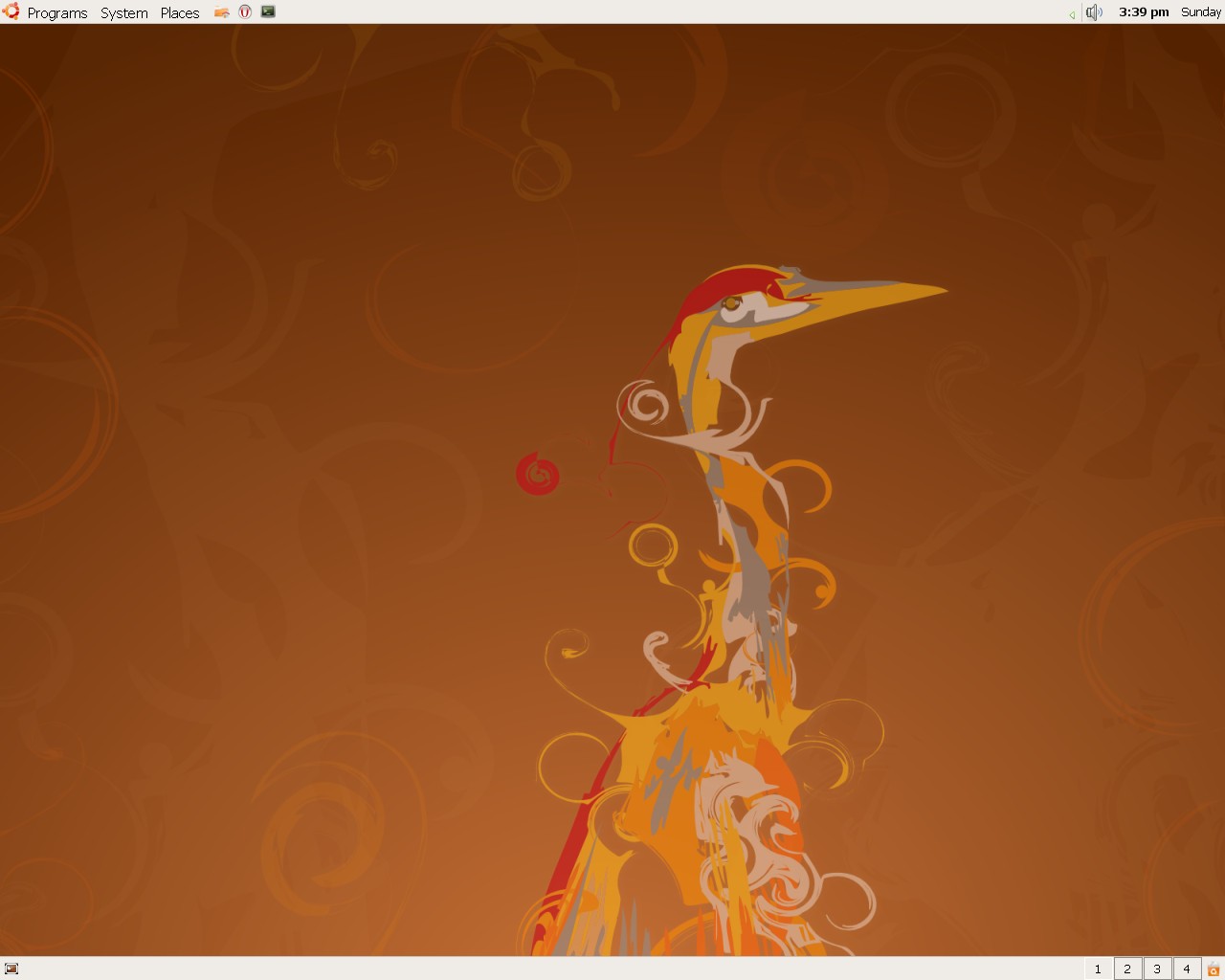Click the Show Desktop button

point(11,969)
